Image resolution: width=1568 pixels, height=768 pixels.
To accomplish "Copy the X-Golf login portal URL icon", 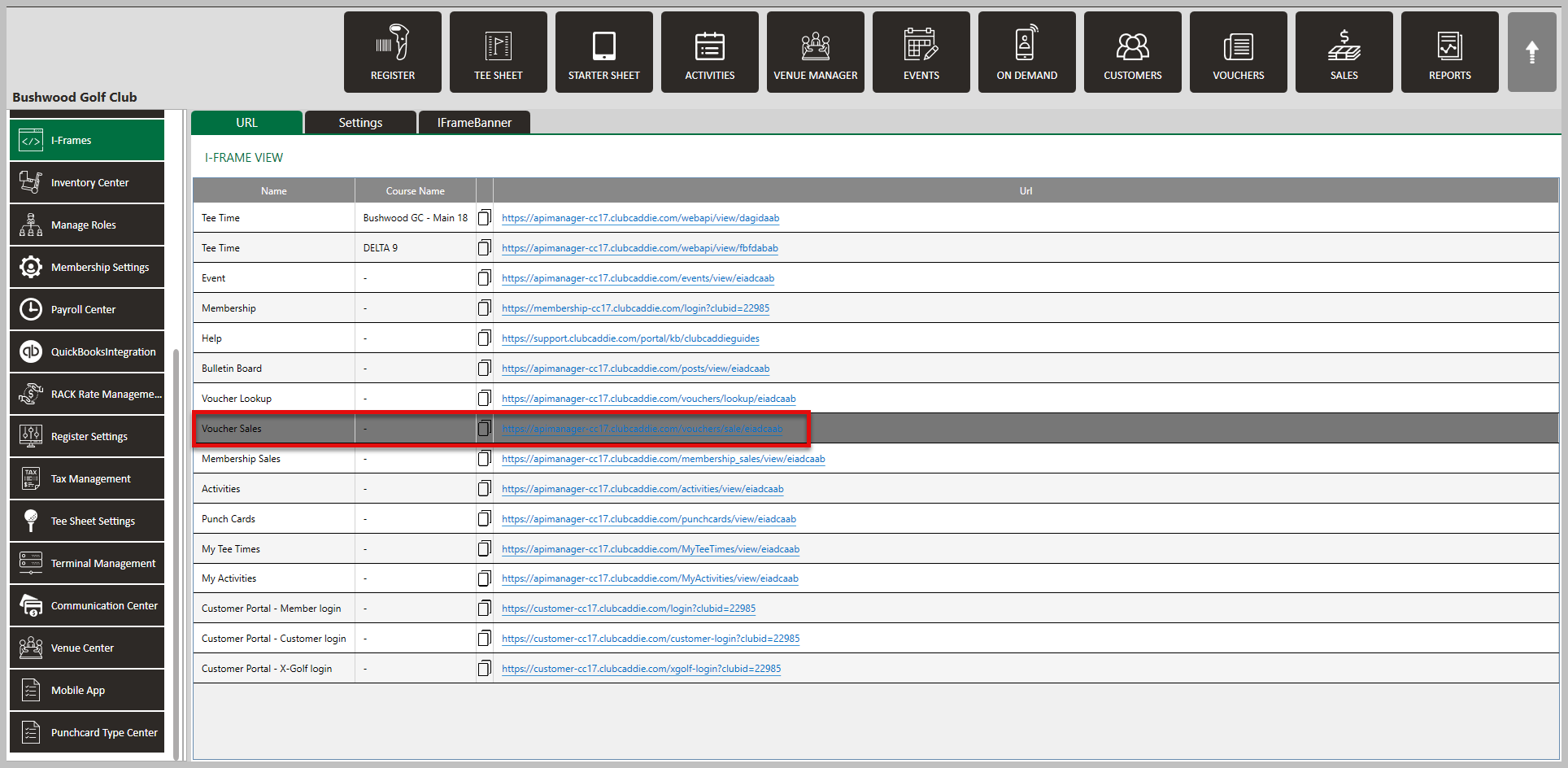I will point(485,669).
